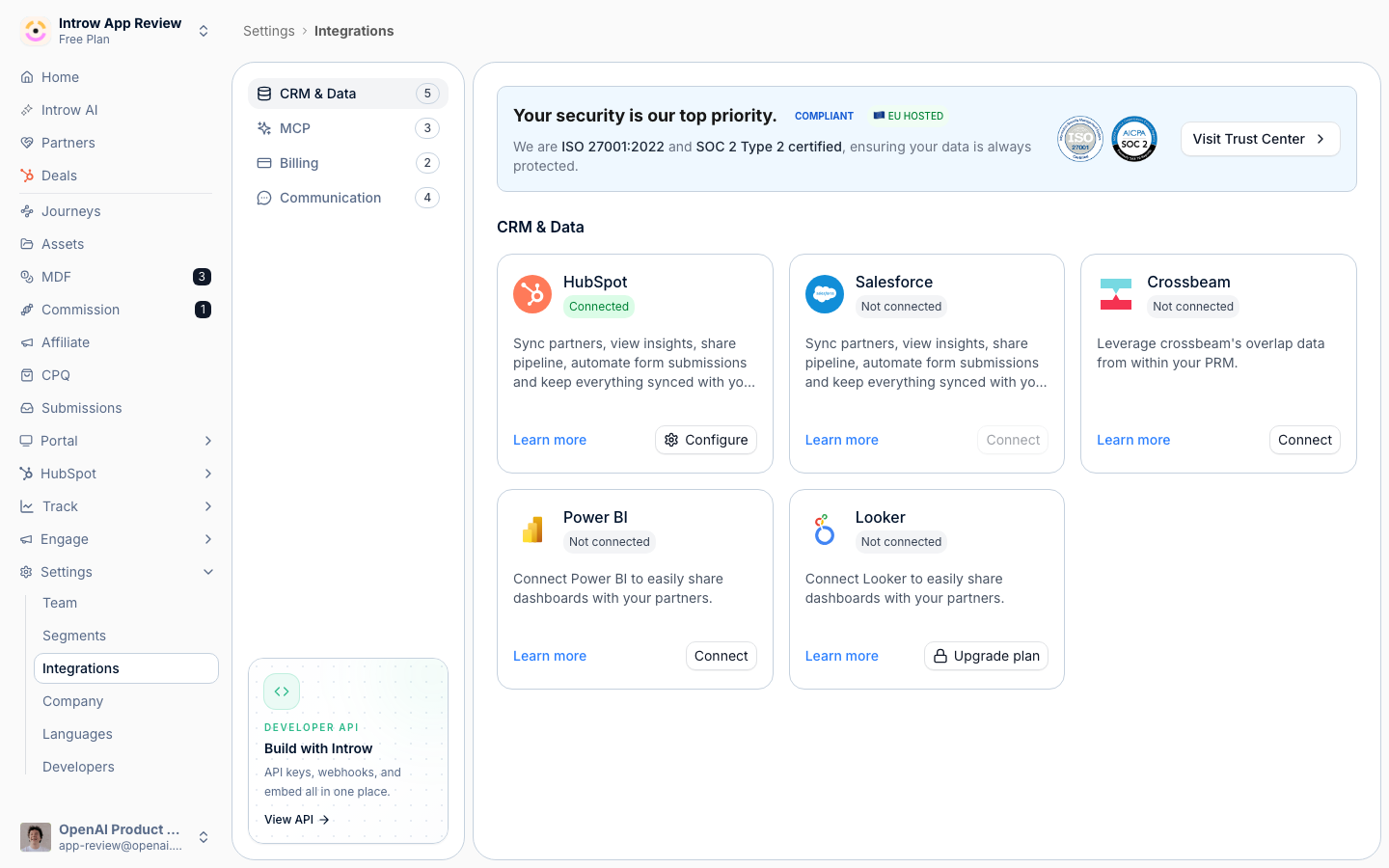Click the Salesforce Connect button
1389x868 pixels.
pyautogui.click(x=1013, y=440)
